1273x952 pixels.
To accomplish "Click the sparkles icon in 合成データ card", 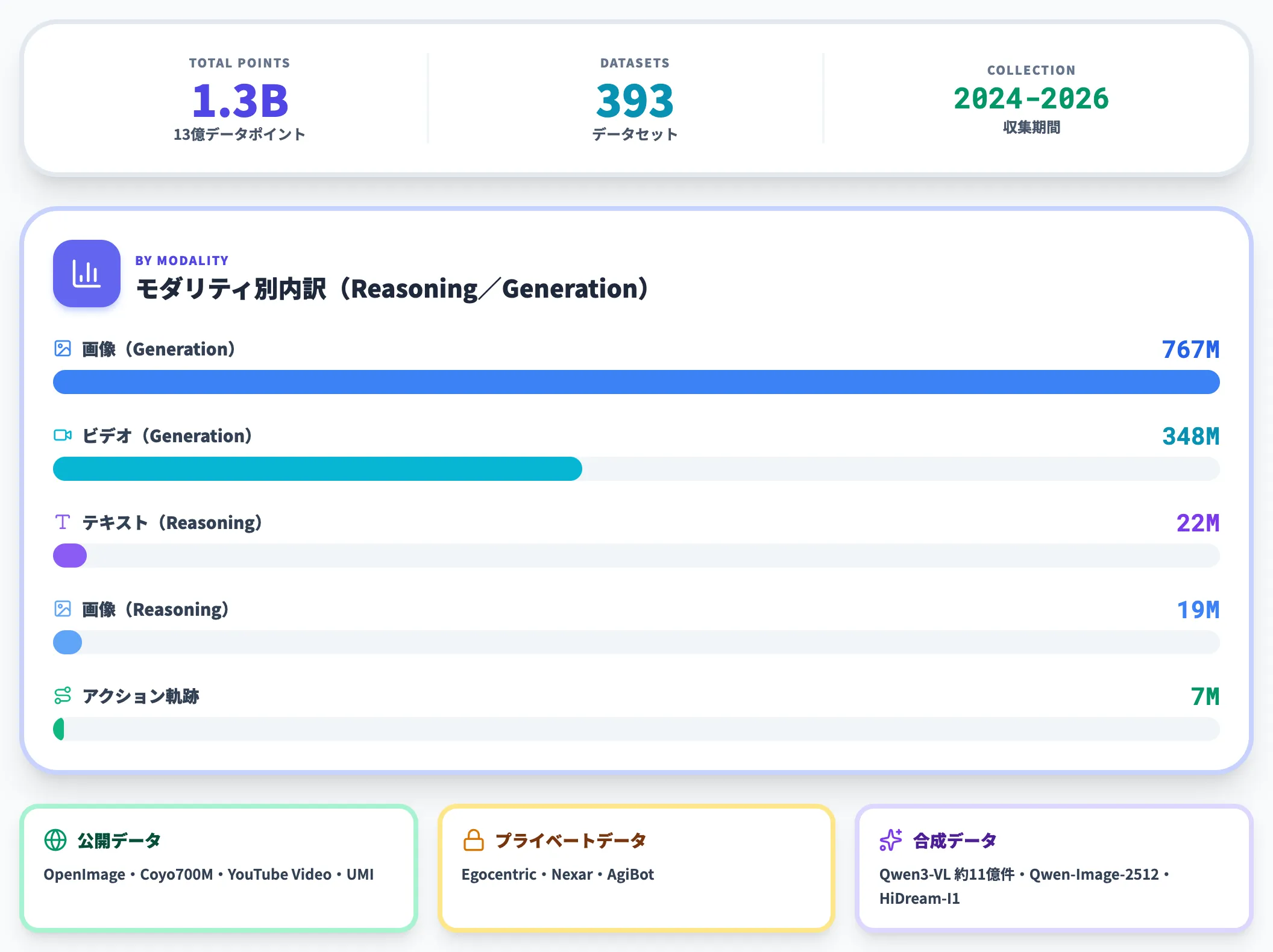I will [891, 840].
